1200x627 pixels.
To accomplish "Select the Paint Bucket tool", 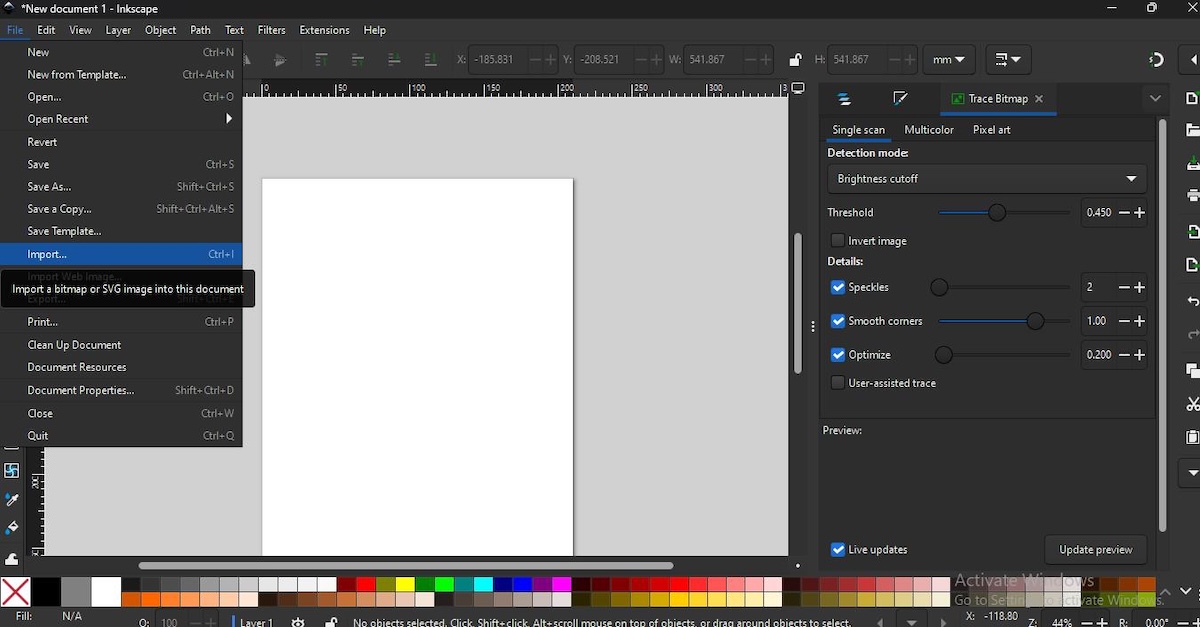I will pos(12,528).
